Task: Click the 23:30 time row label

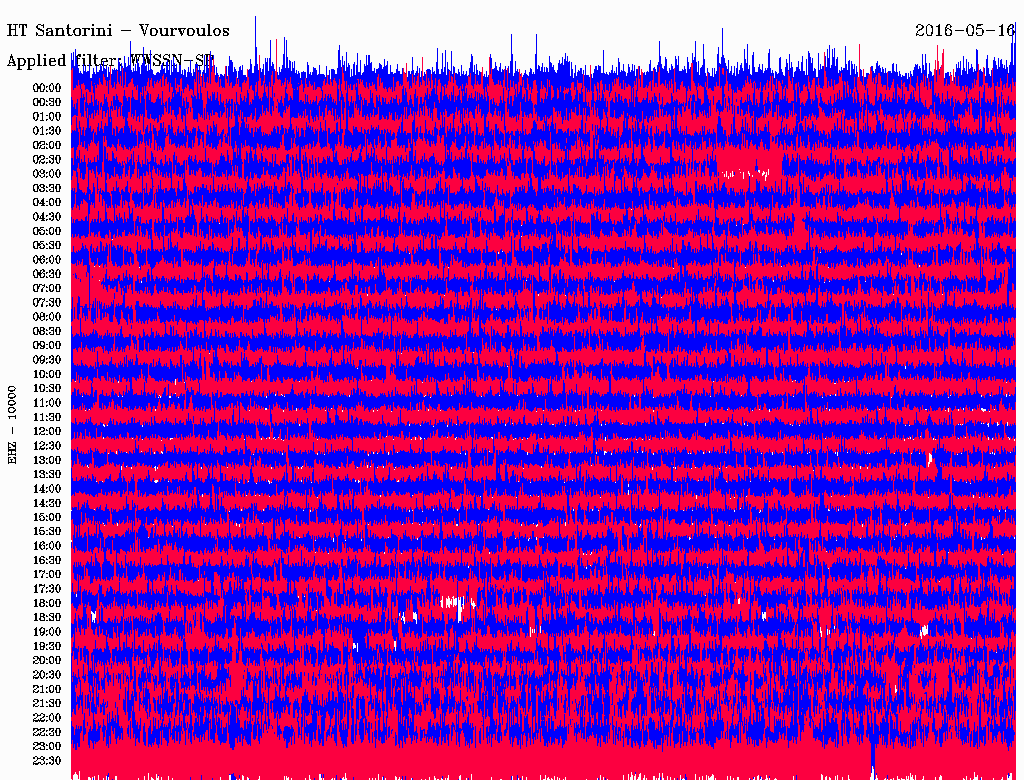Action: tap(47, 761)
